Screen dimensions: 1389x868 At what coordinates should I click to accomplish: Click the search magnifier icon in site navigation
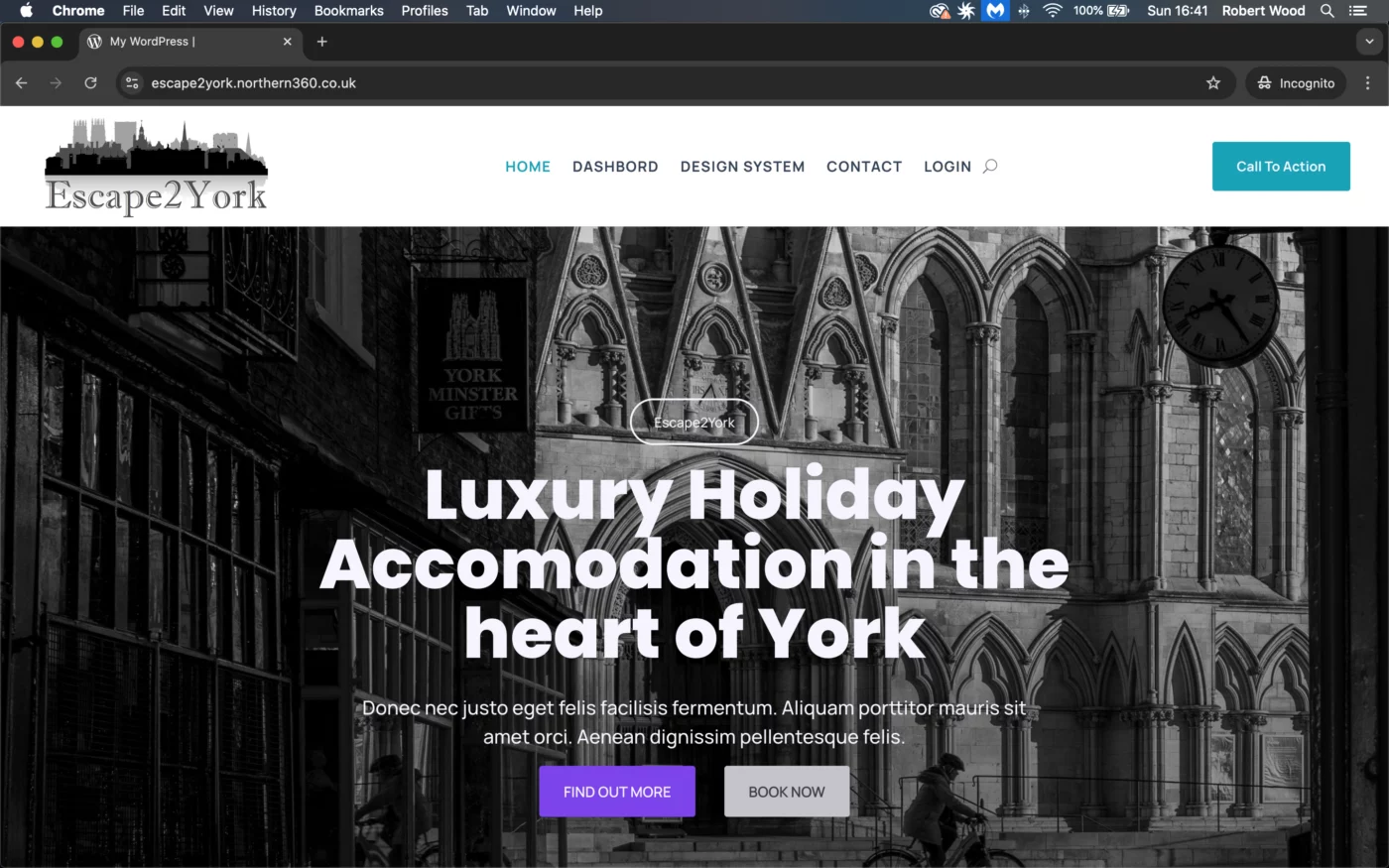[989, 167]
